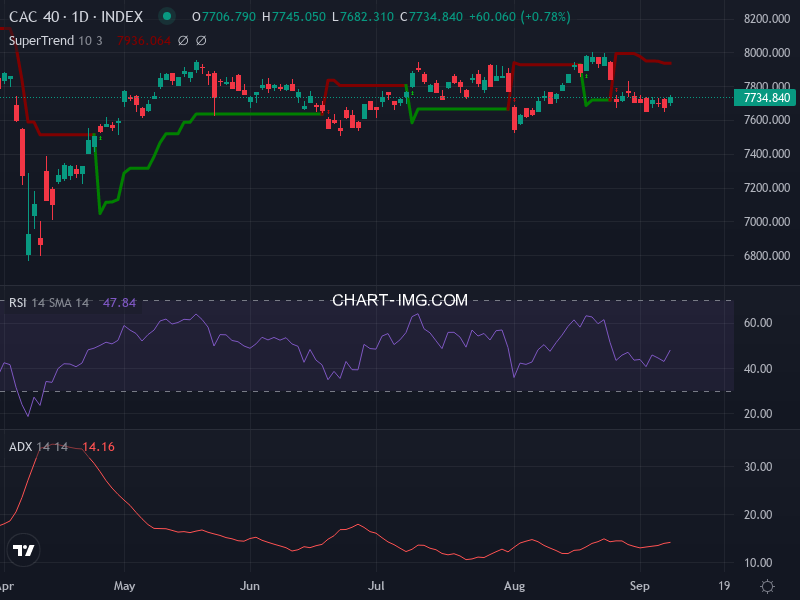The image size is (800, 600).
Task: Click the 7200.000 price scale label
Action: pos(767,188)
